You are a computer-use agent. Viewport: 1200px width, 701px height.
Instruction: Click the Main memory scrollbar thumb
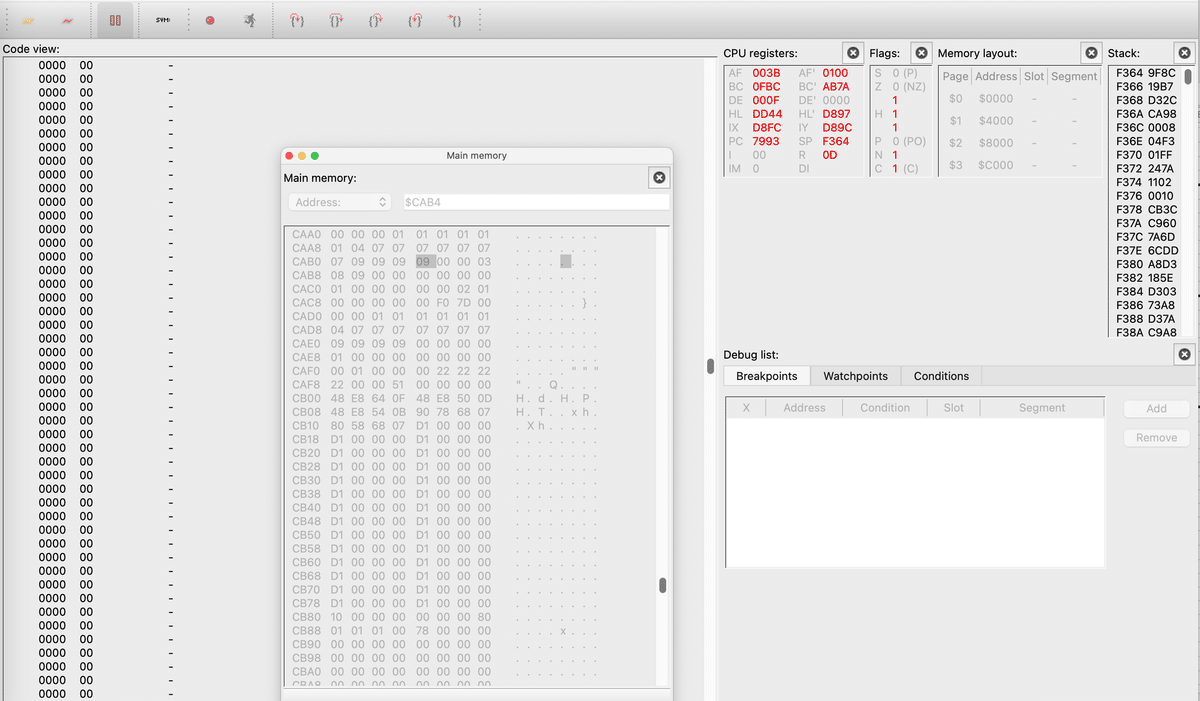point(663,583)
